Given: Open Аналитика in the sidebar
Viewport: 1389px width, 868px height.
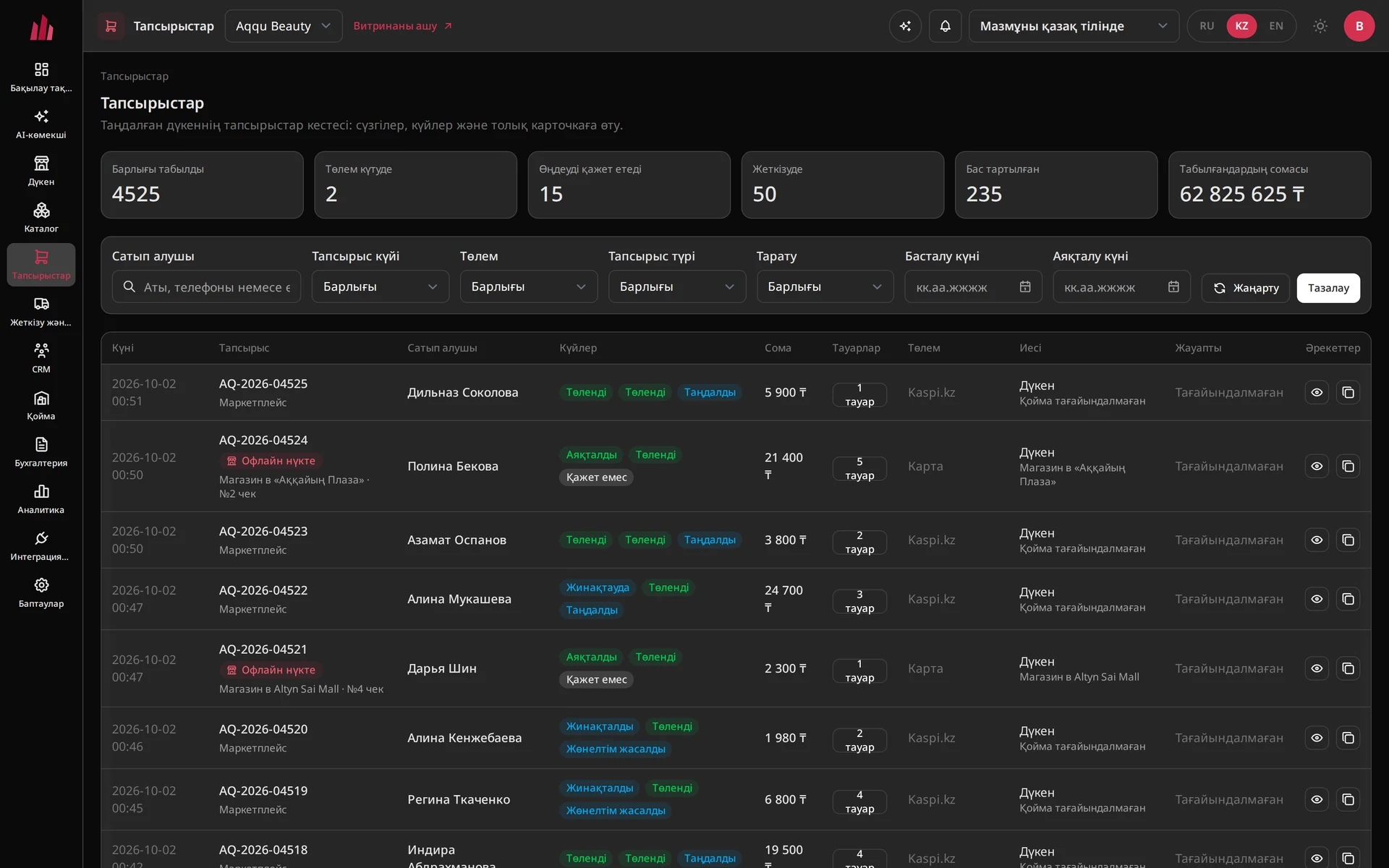Looking at the screenshot, I should [41, 500].
